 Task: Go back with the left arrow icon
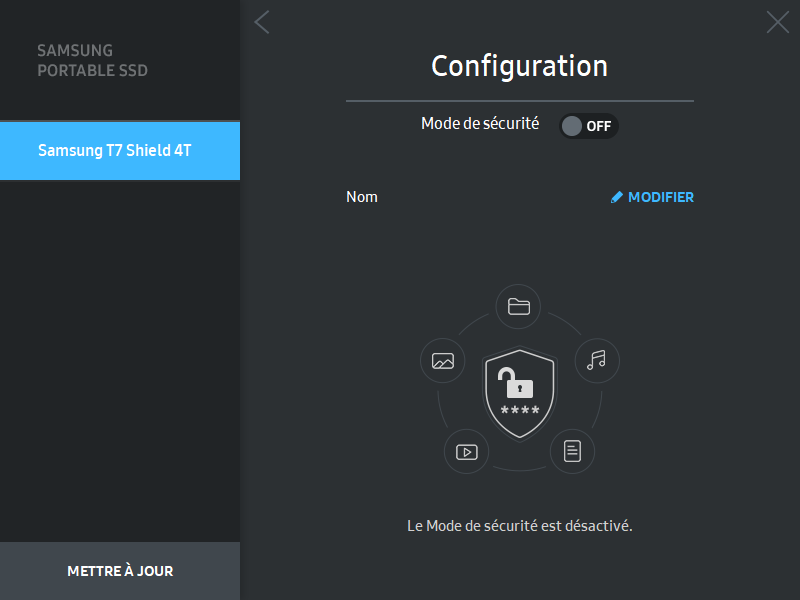(262, 22)
